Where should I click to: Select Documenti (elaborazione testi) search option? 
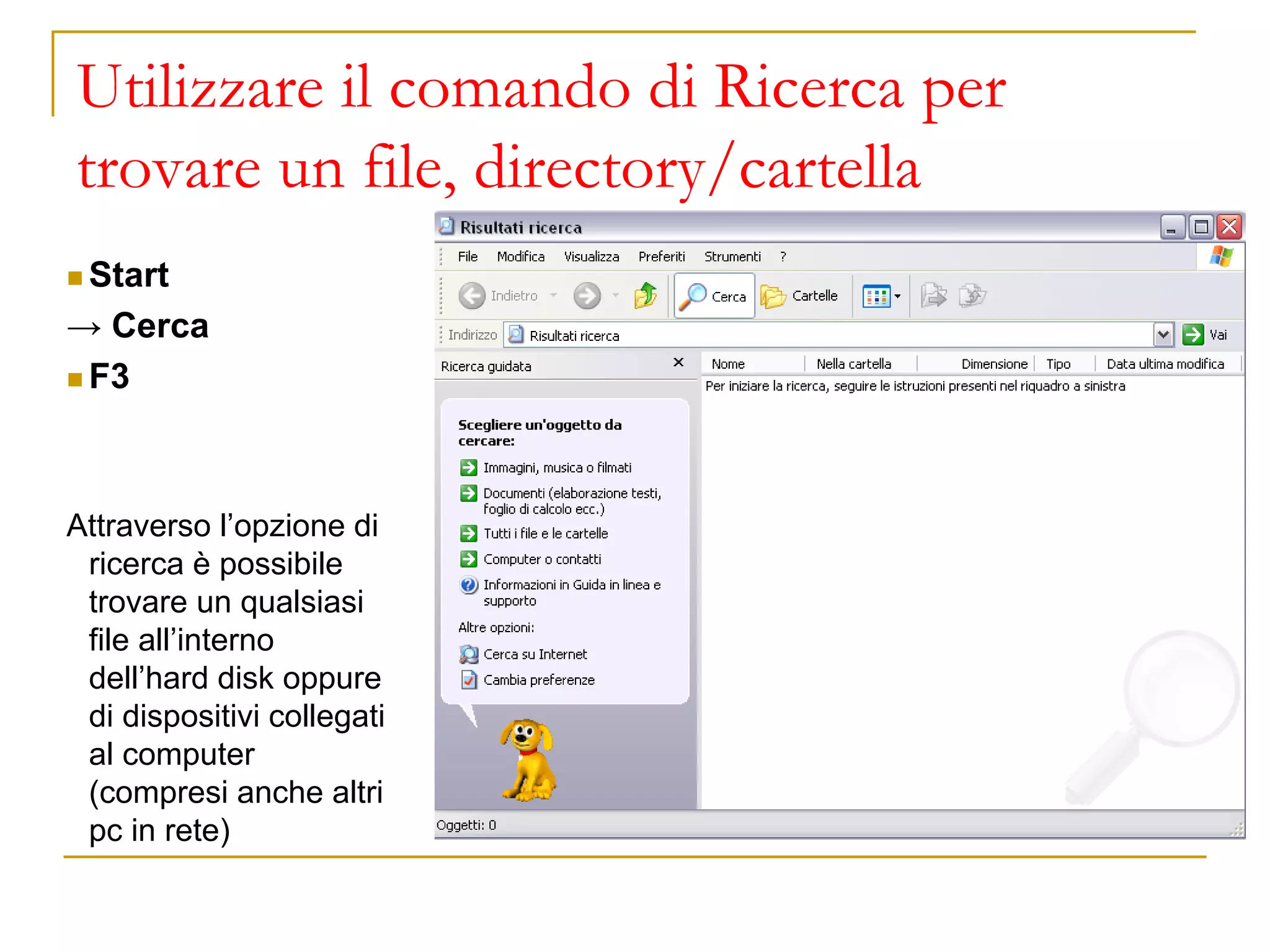(572, 501)
